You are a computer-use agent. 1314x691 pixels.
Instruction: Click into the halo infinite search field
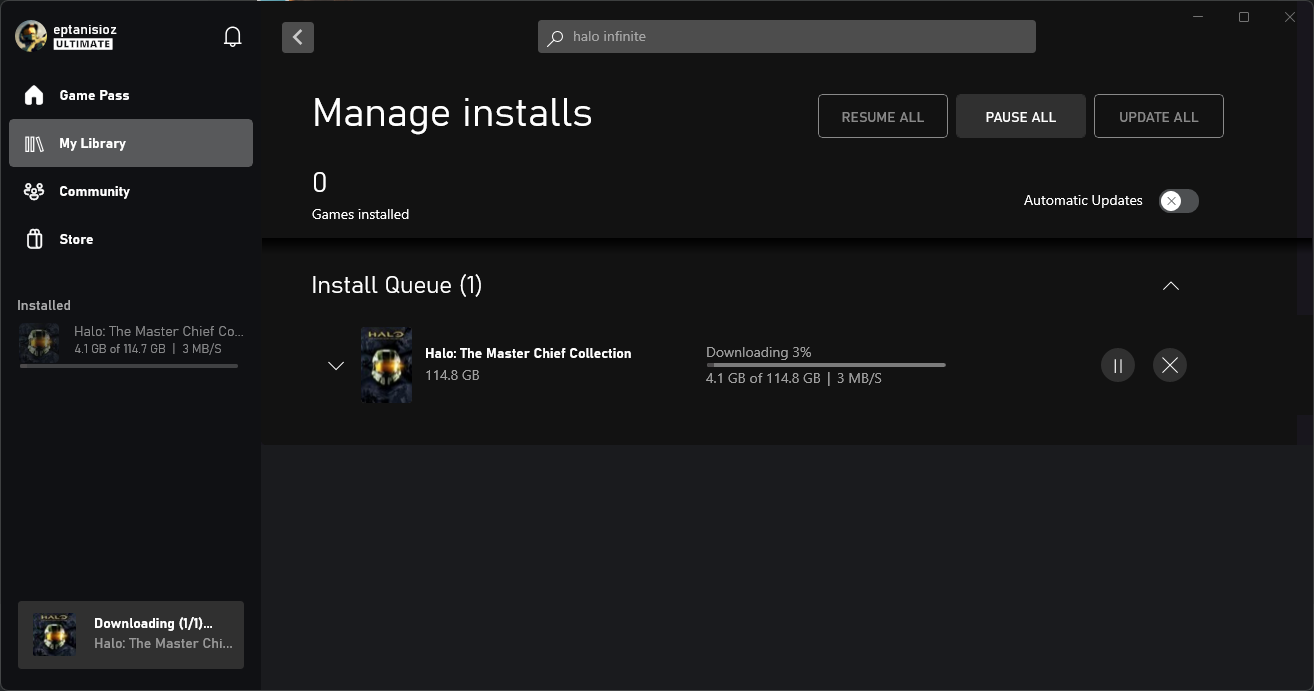795,37
